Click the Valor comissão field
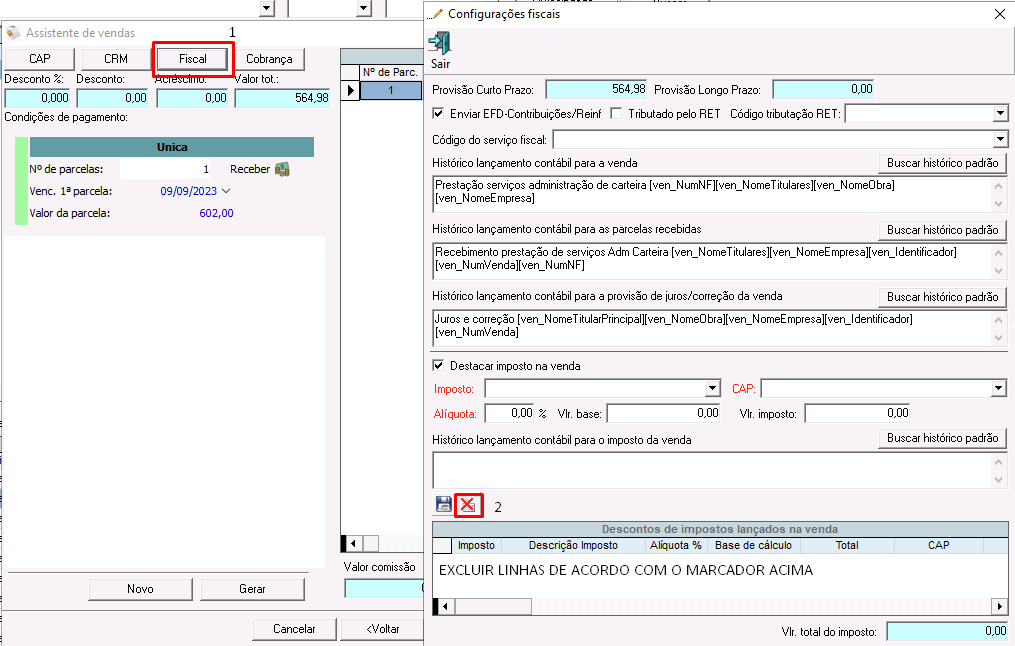This screenshot has height=646, width=1015. (384, 588)
